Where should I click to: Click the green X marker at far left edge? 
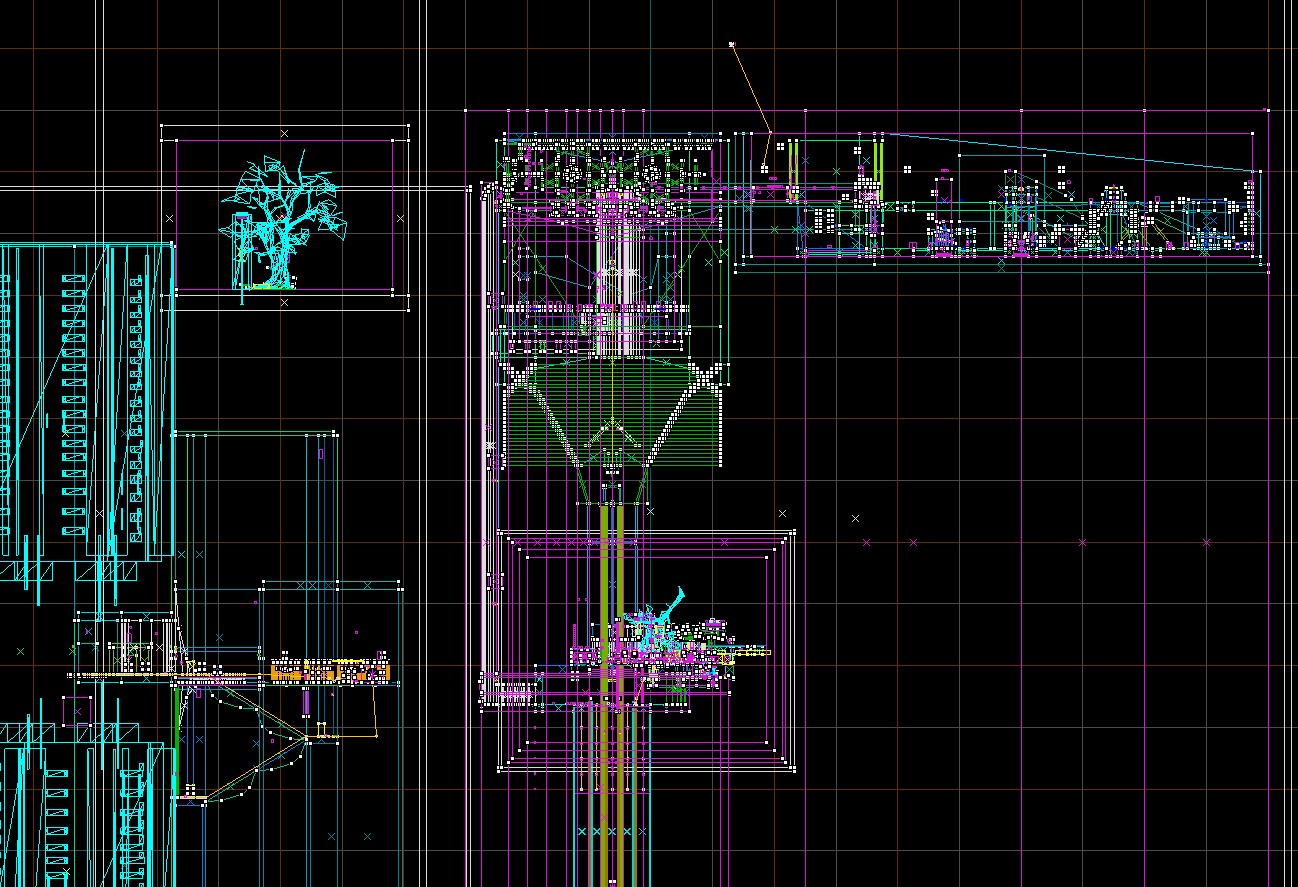point(20,651)
